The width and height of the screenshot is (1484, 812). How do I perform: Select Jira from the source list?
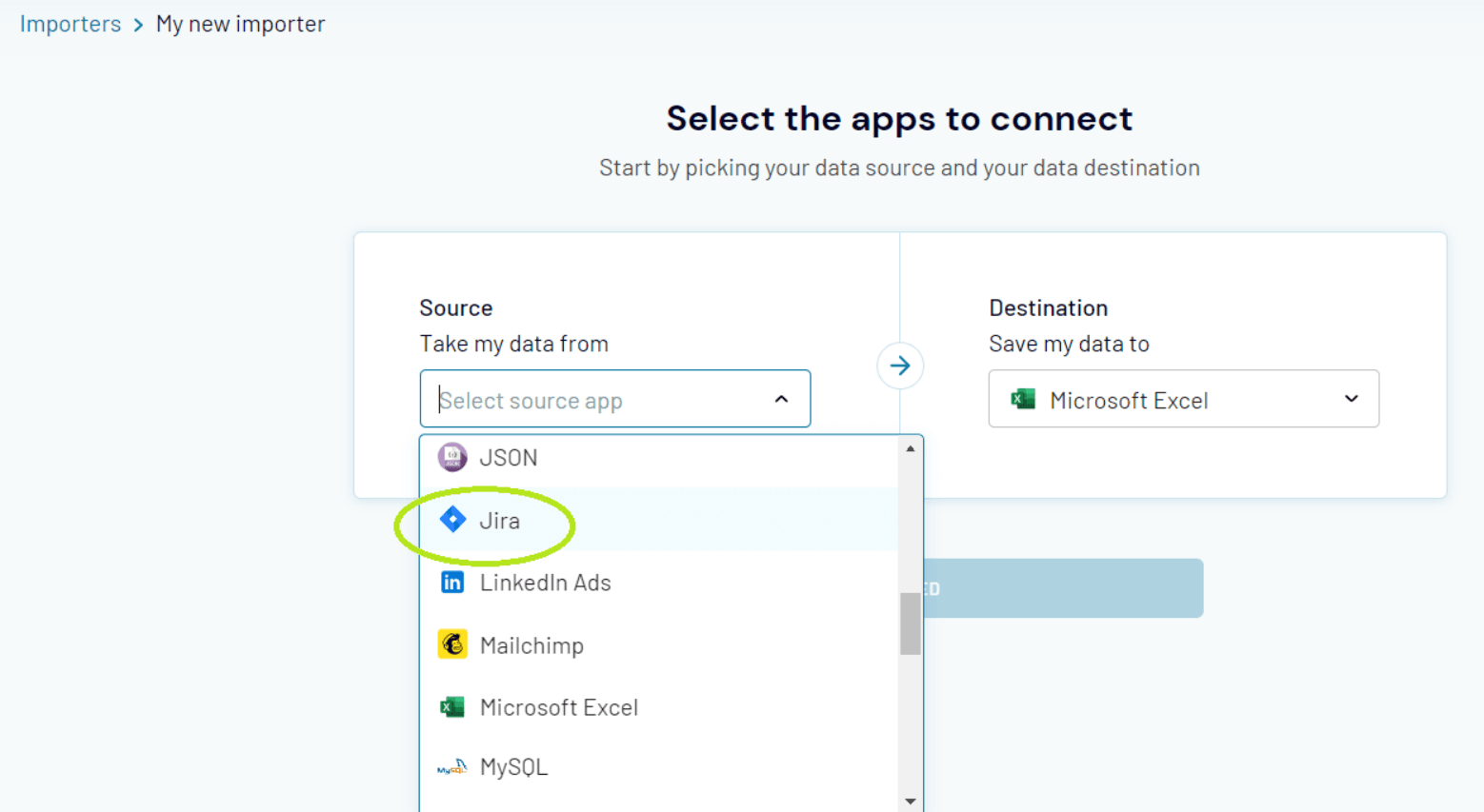500,521
